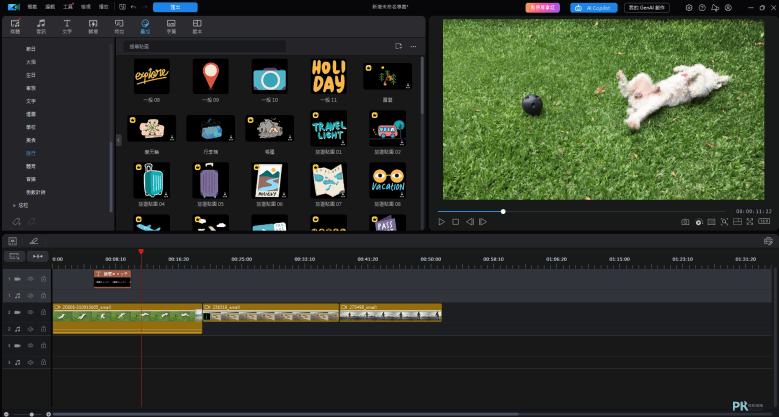Image resolution: width=779 pixels, height=417 pixels.
Task: Collapse the category sidebar with arrow handle
Action: click(x=118, y=141)
